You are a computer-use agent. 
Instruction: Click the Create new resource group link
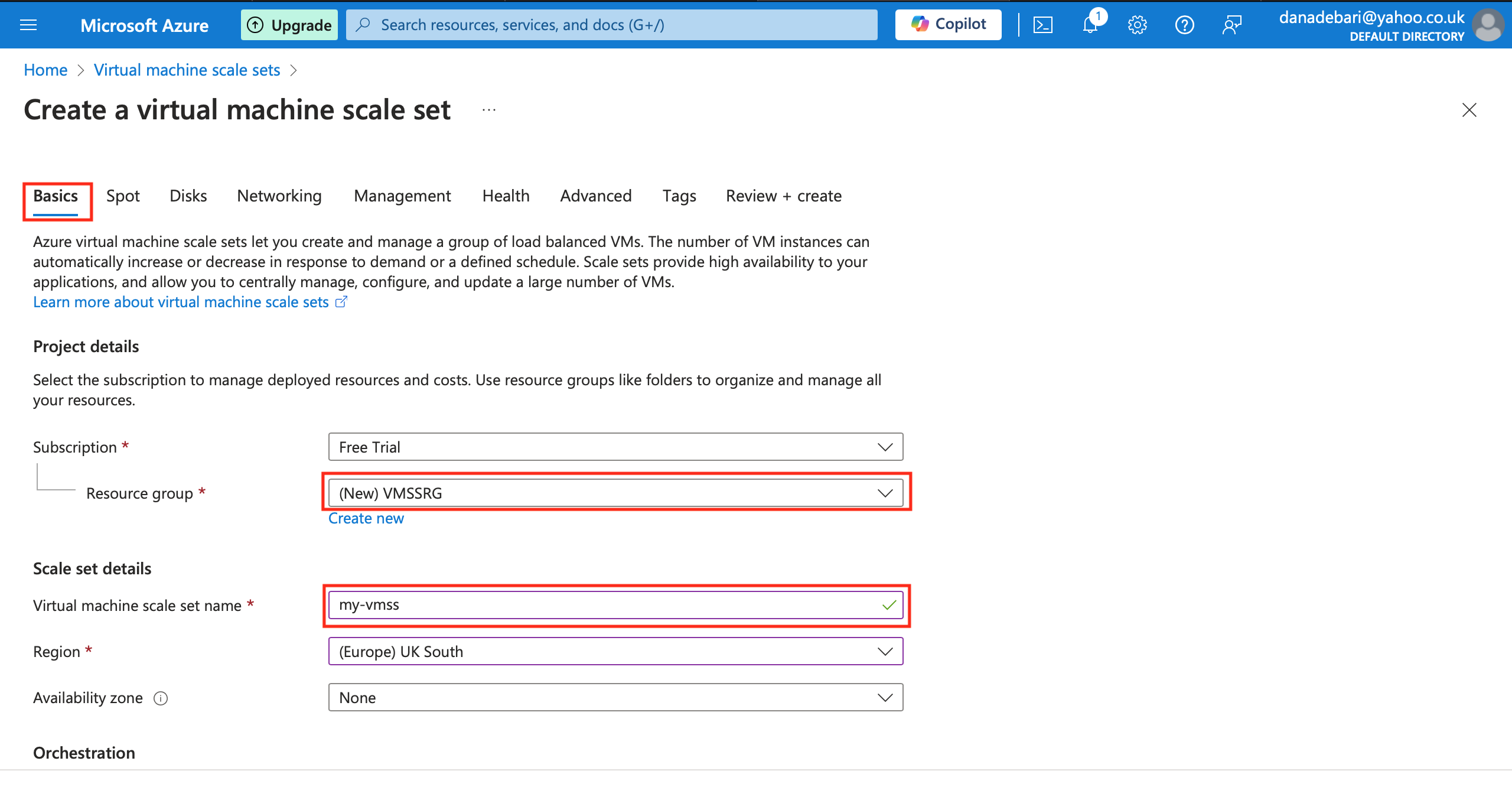(366, 518)
